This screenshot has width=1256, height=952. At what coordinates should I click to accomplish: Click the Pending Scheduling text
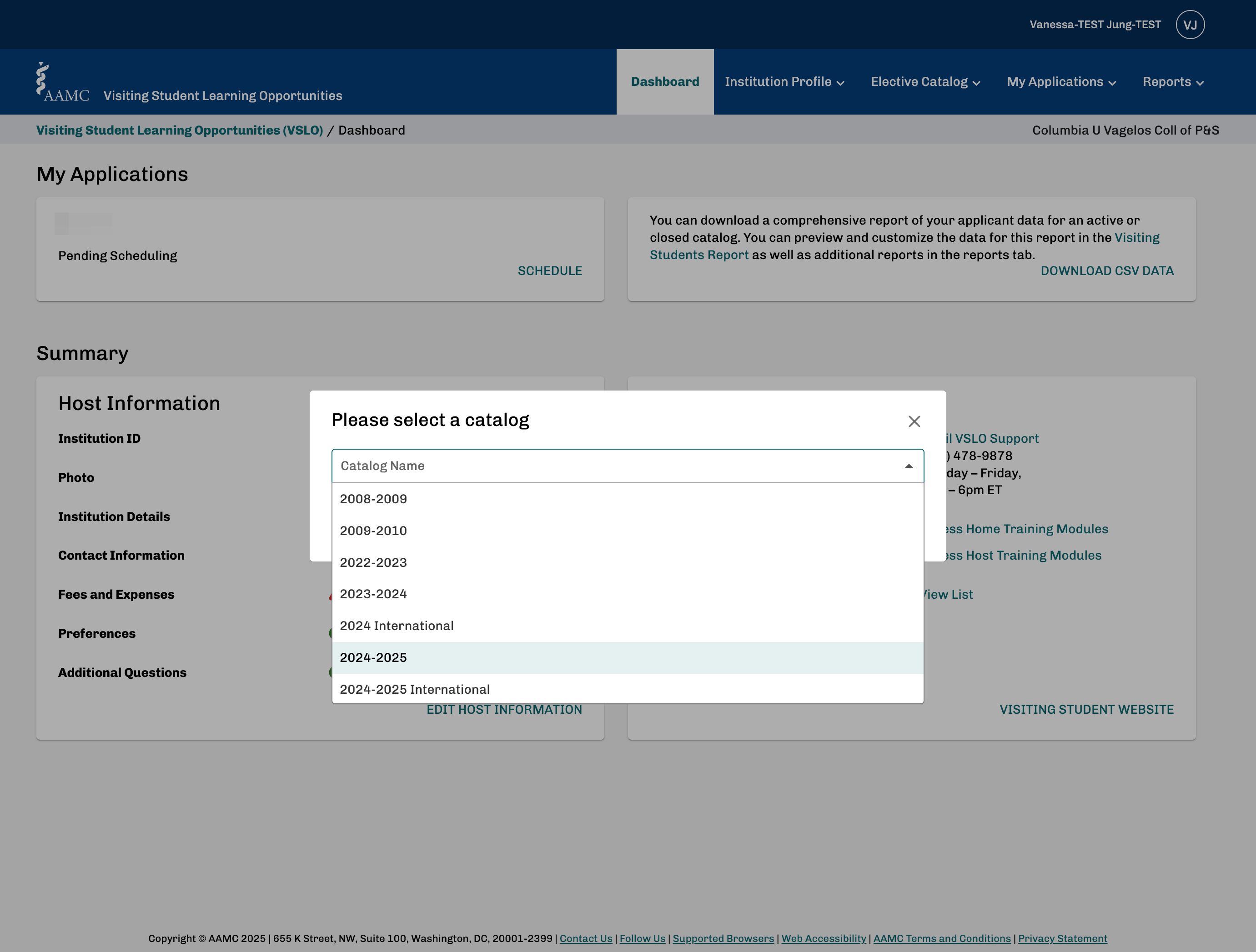click(x=117, y=256)
